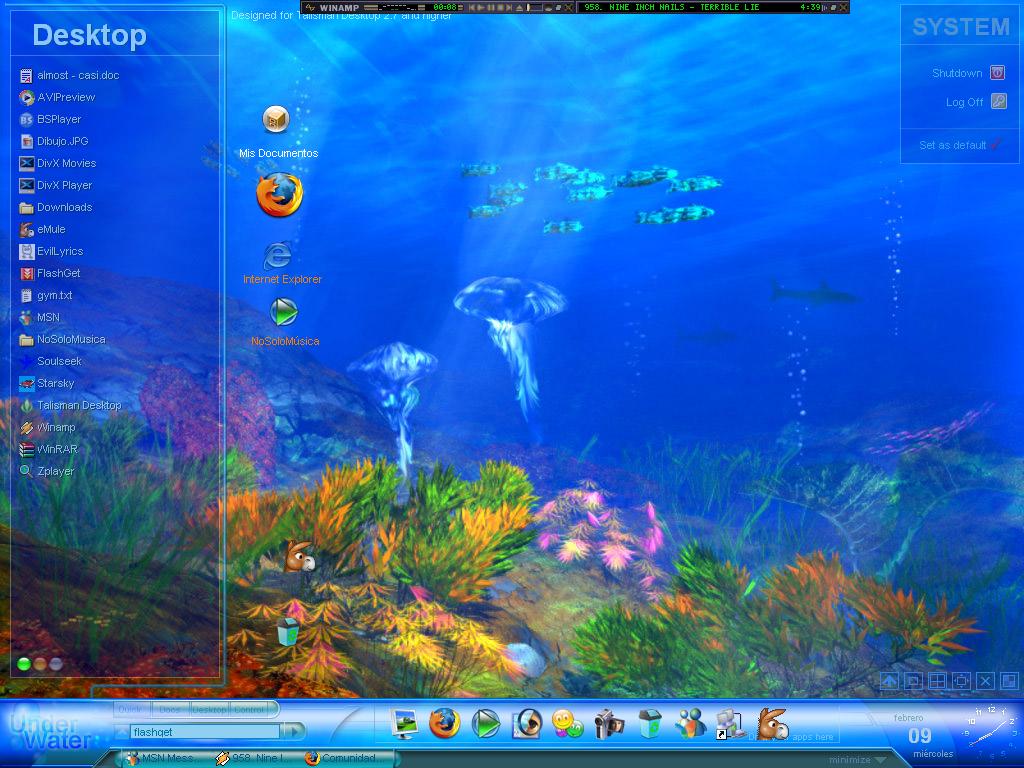
Task: Click the smiley faces dock icon
Action: (567, 724)
